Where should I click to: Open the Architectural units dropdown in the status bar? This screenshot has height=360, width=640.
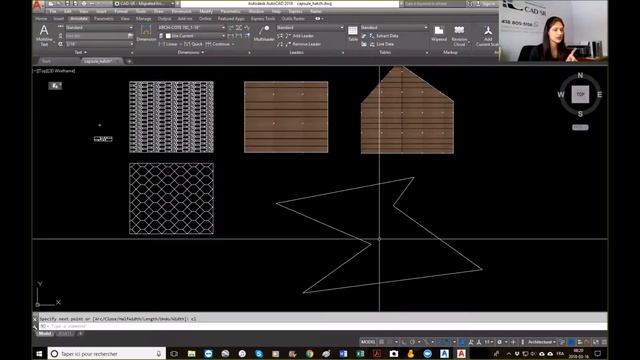point(542,342)
